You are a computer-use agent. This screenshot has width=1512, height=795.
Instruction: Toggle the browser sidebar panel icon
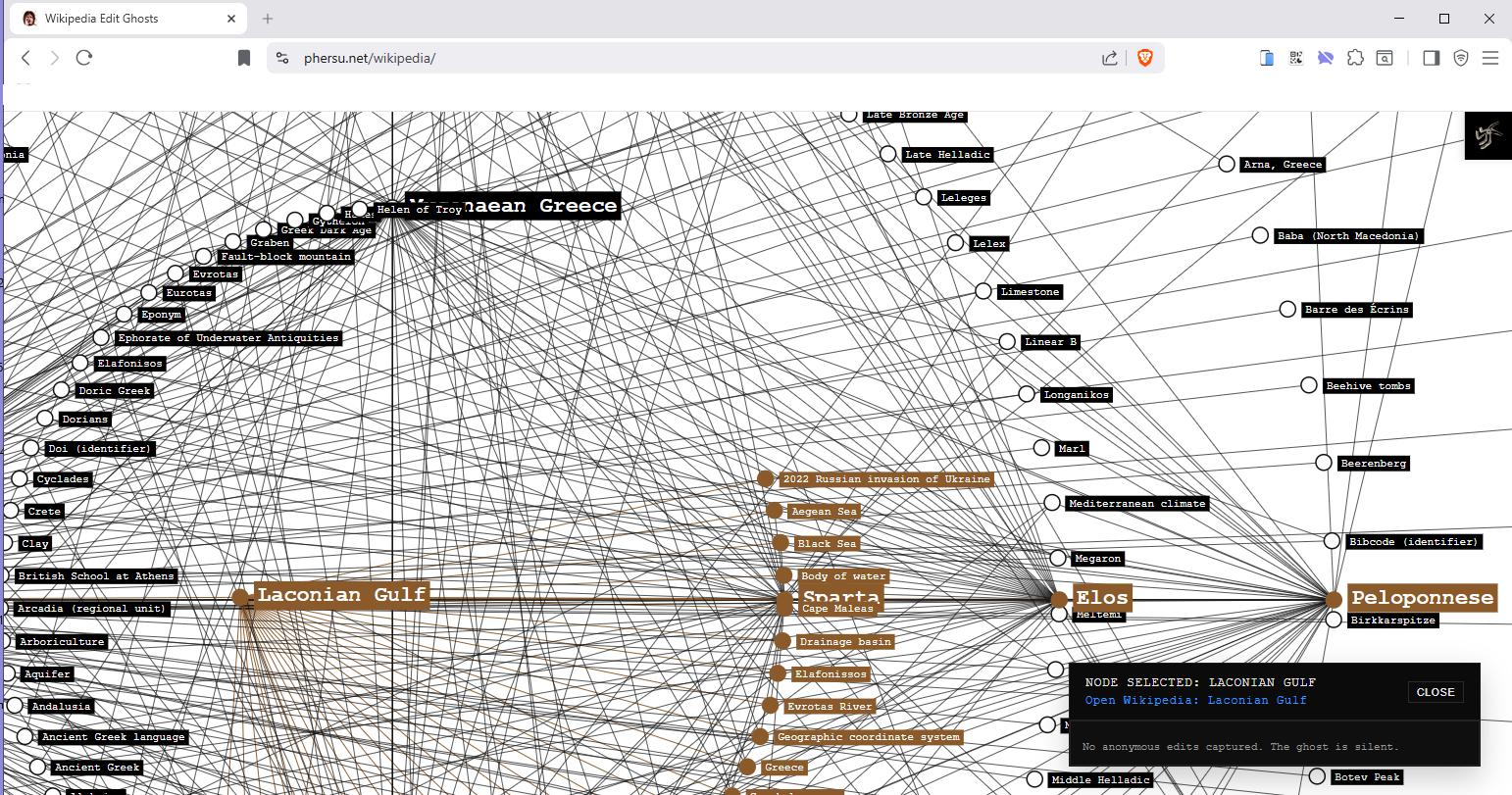click(1432, 58)
